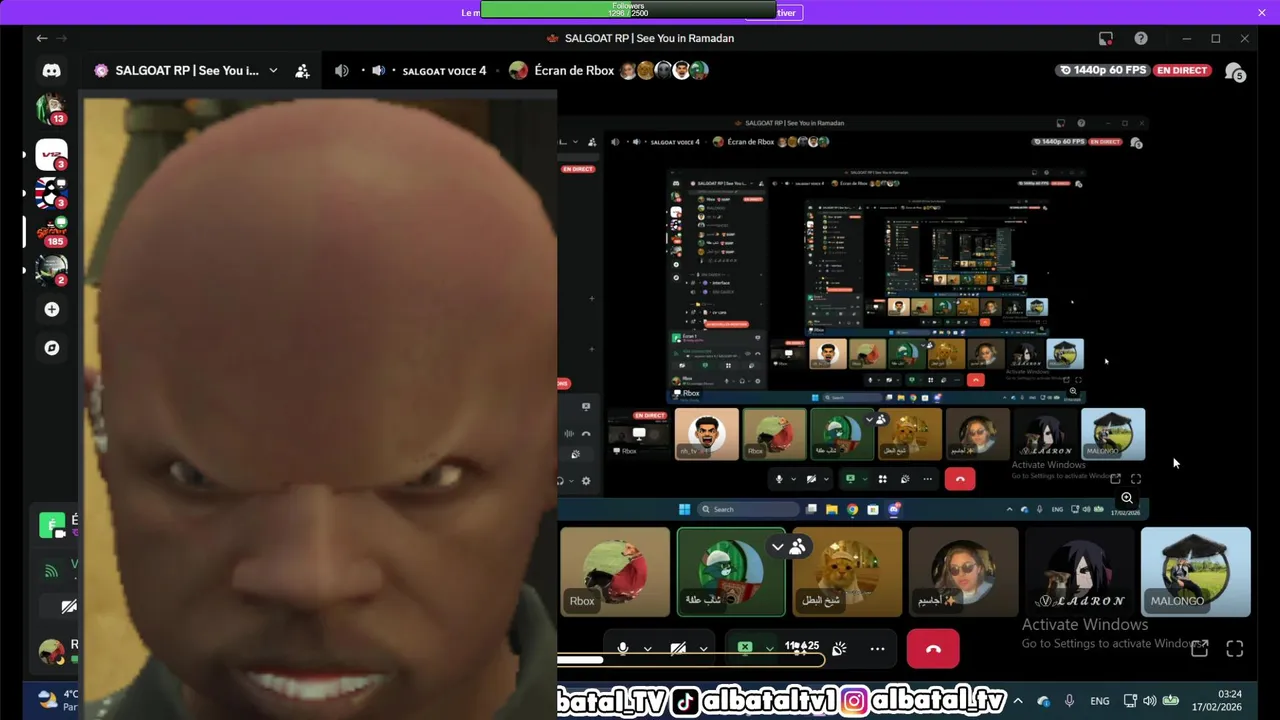
Task: Disconnect call with red hang-up button
Action: 933,649
